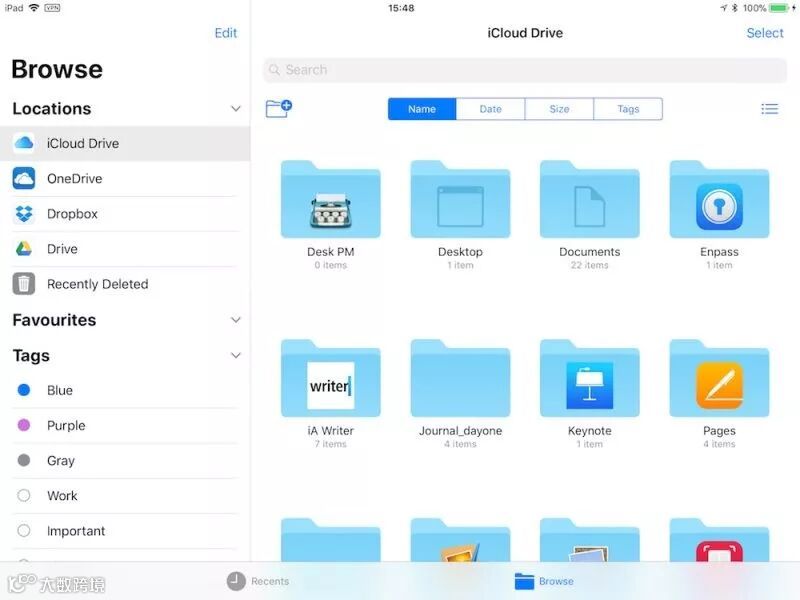Open the Pages folder
The image size is (800, 600).
coord(719,378)
